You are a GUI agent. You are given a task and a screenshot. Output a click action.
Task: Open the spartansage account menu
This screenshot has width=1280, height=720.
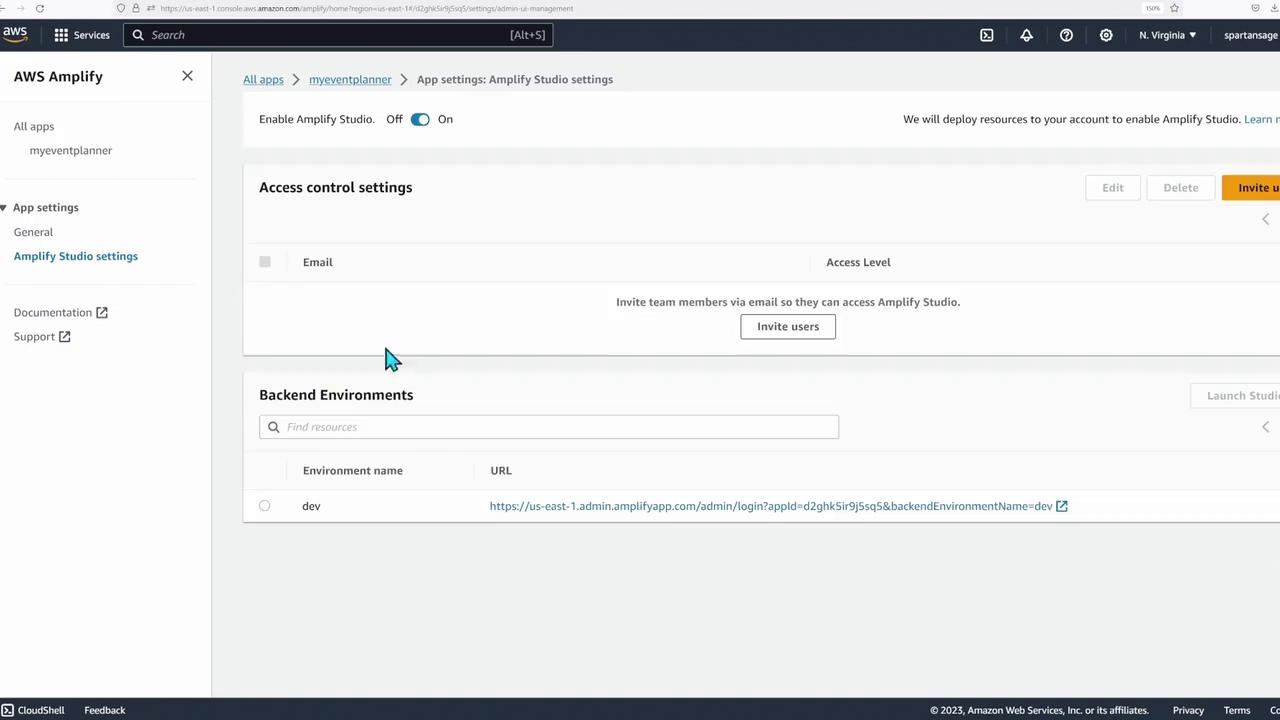coord(1251,35)
